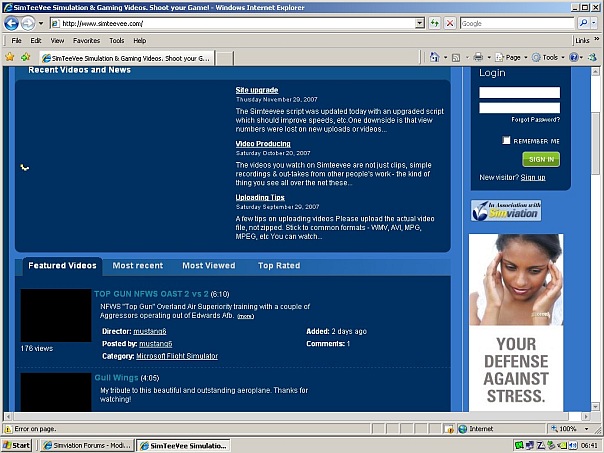Viewport: 604px width, 453px height.
Task: Click the browser Back arrow button
Action: [x=11, y=23]
